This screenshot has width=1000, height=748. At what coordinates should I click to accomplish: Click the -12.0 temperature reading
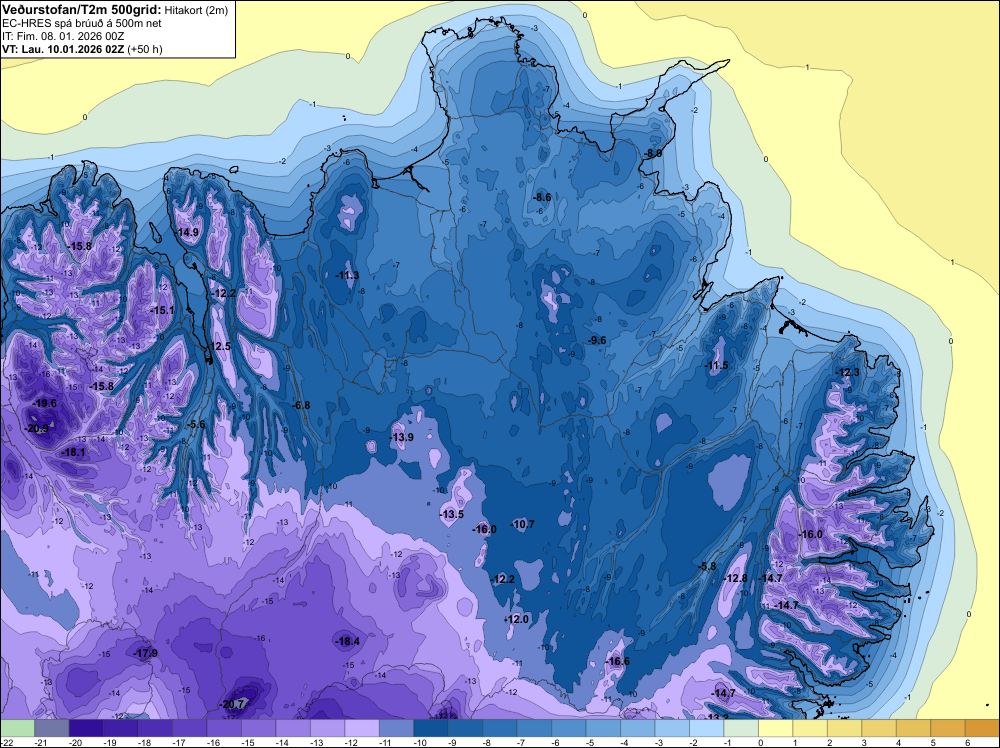coord(517,619)
